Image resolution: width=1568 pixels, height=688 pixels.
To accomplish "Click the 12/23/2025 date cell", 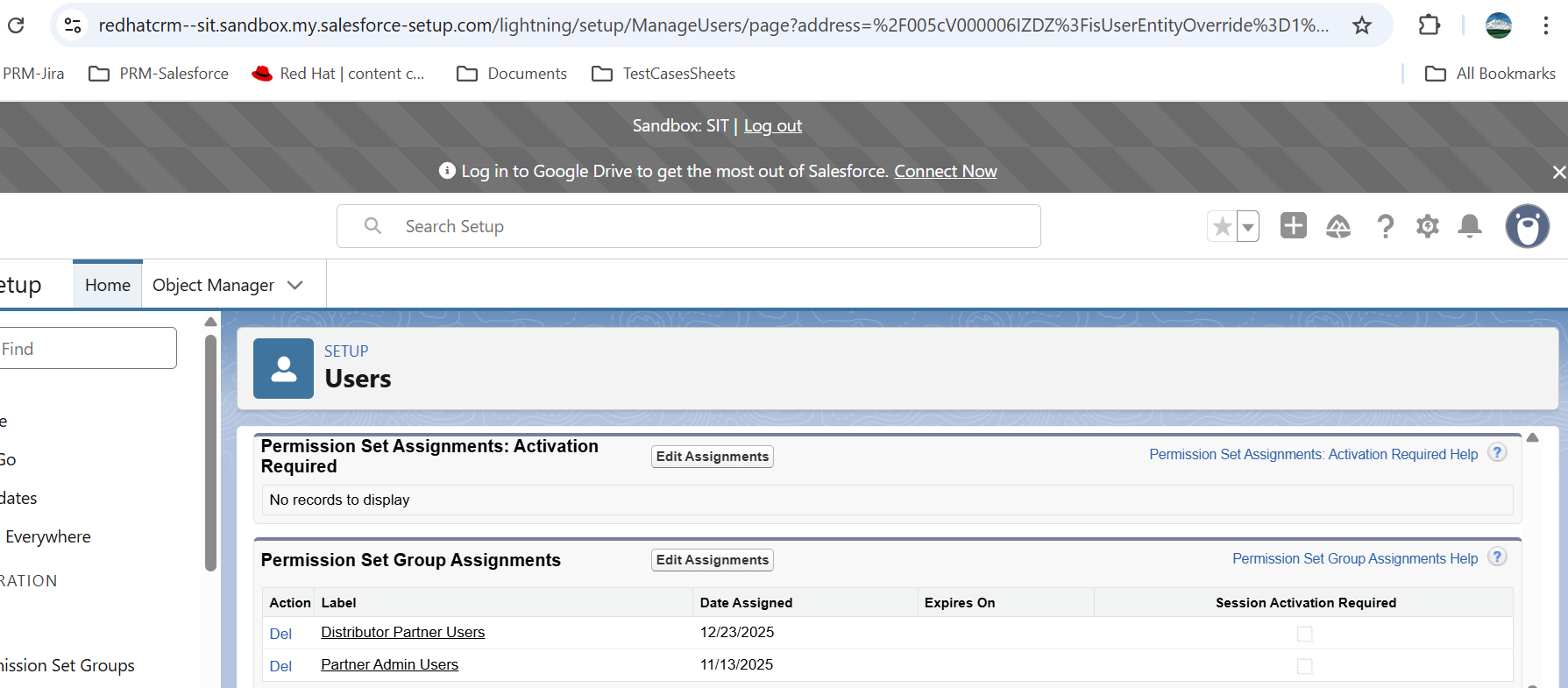I will (737, 632).
